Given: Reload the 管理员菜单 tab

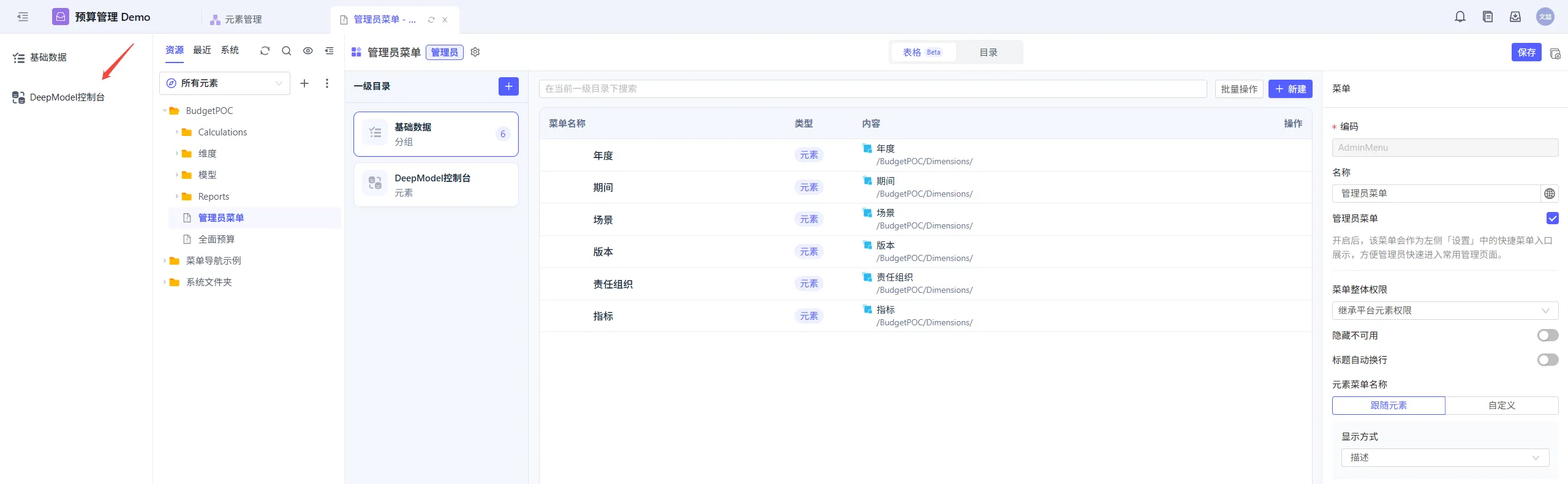Looking at the screenshot, I should 431,20.
